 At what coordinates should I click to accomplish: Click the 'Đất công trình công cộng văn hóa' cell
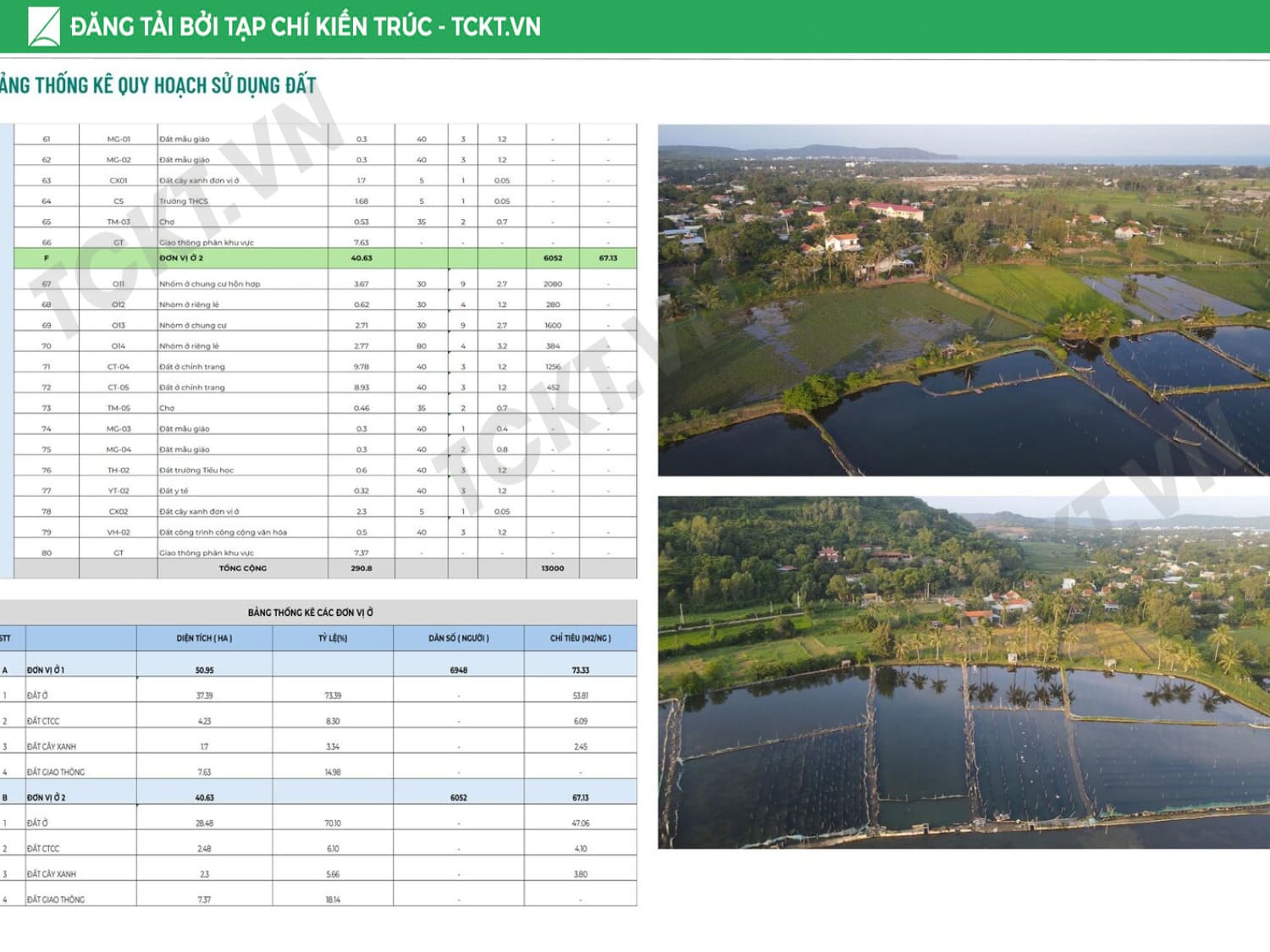point(223,532)
